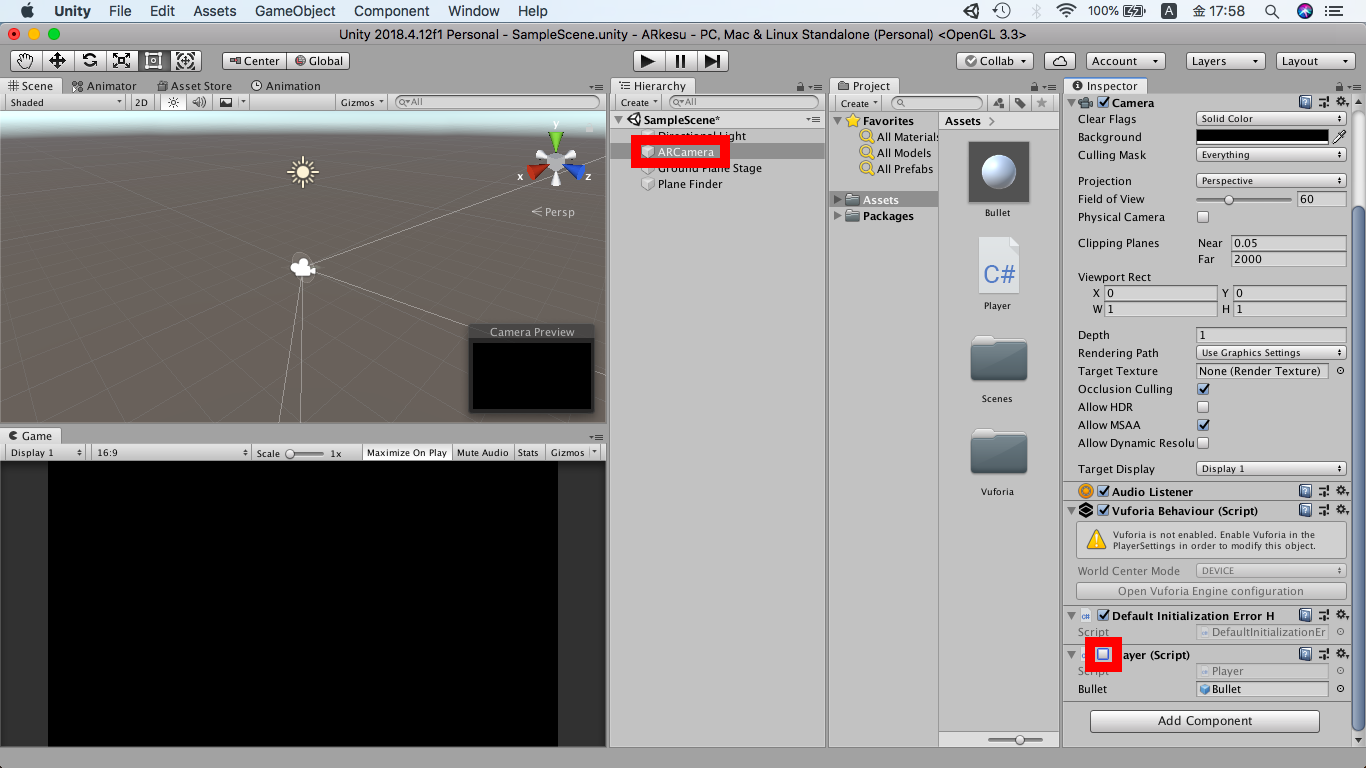Screen dimensions: 1366x768
Task: Open the Rendering Path dropdown
Action: (1271, 353)
